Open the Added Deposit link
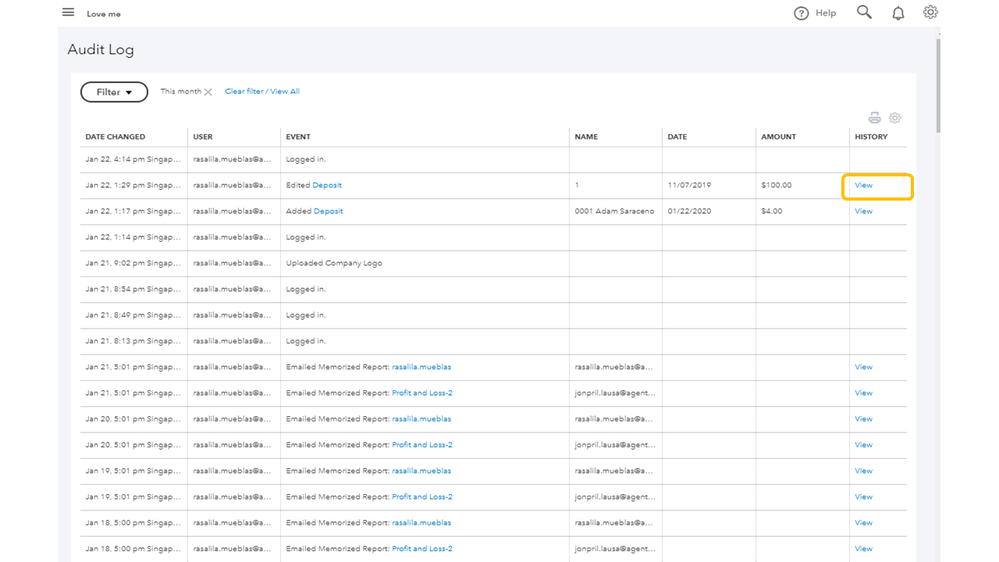Image resolution: width=999 pixels, height=562 pixels. tap(328, 212)
